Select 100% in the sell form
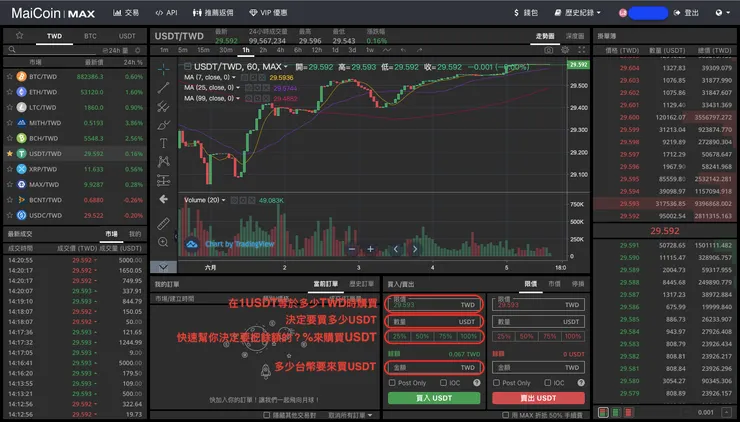 pyautogui.click(x=573, y=337)
